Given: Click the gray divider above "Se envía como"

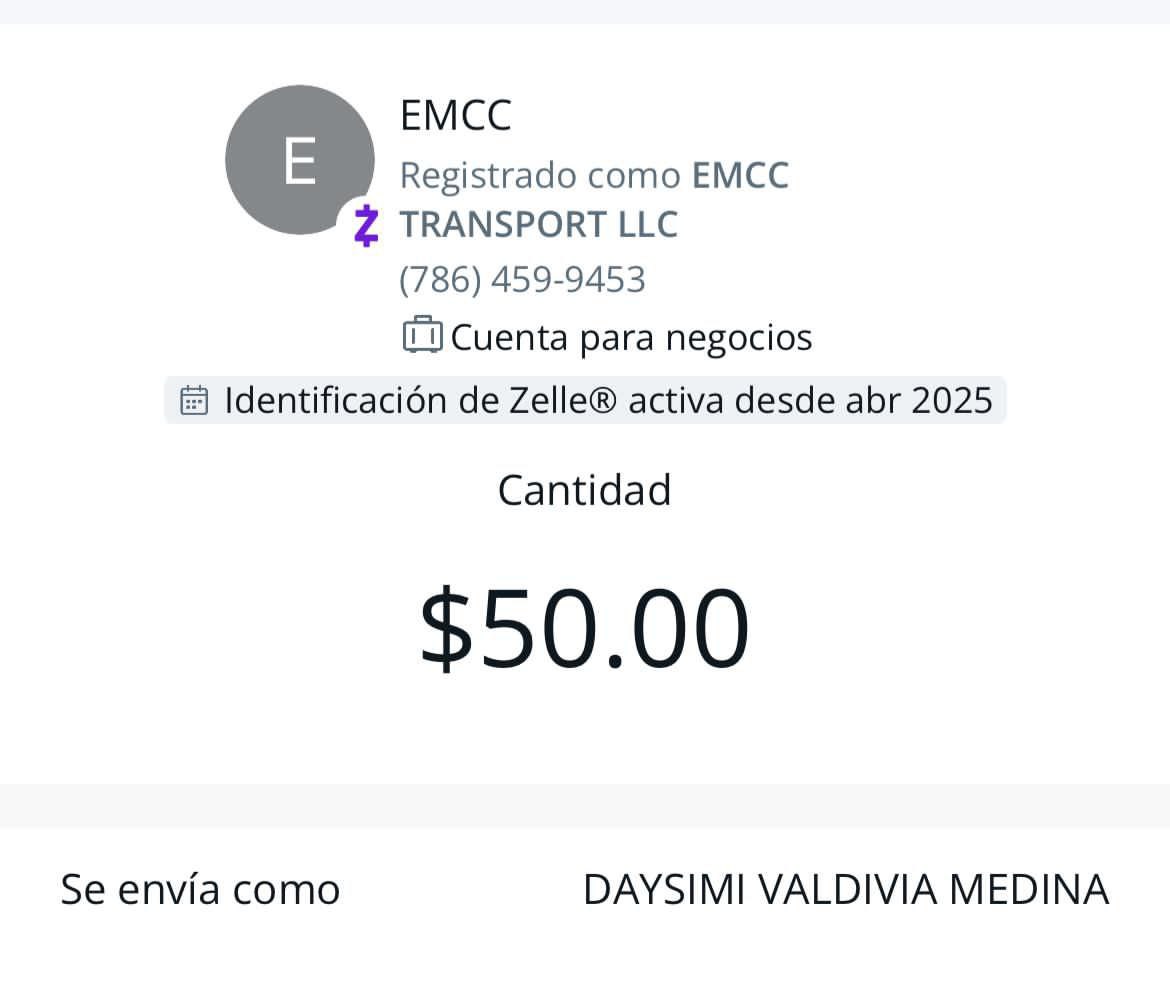Looking at the screenshot, I should 585,806.
